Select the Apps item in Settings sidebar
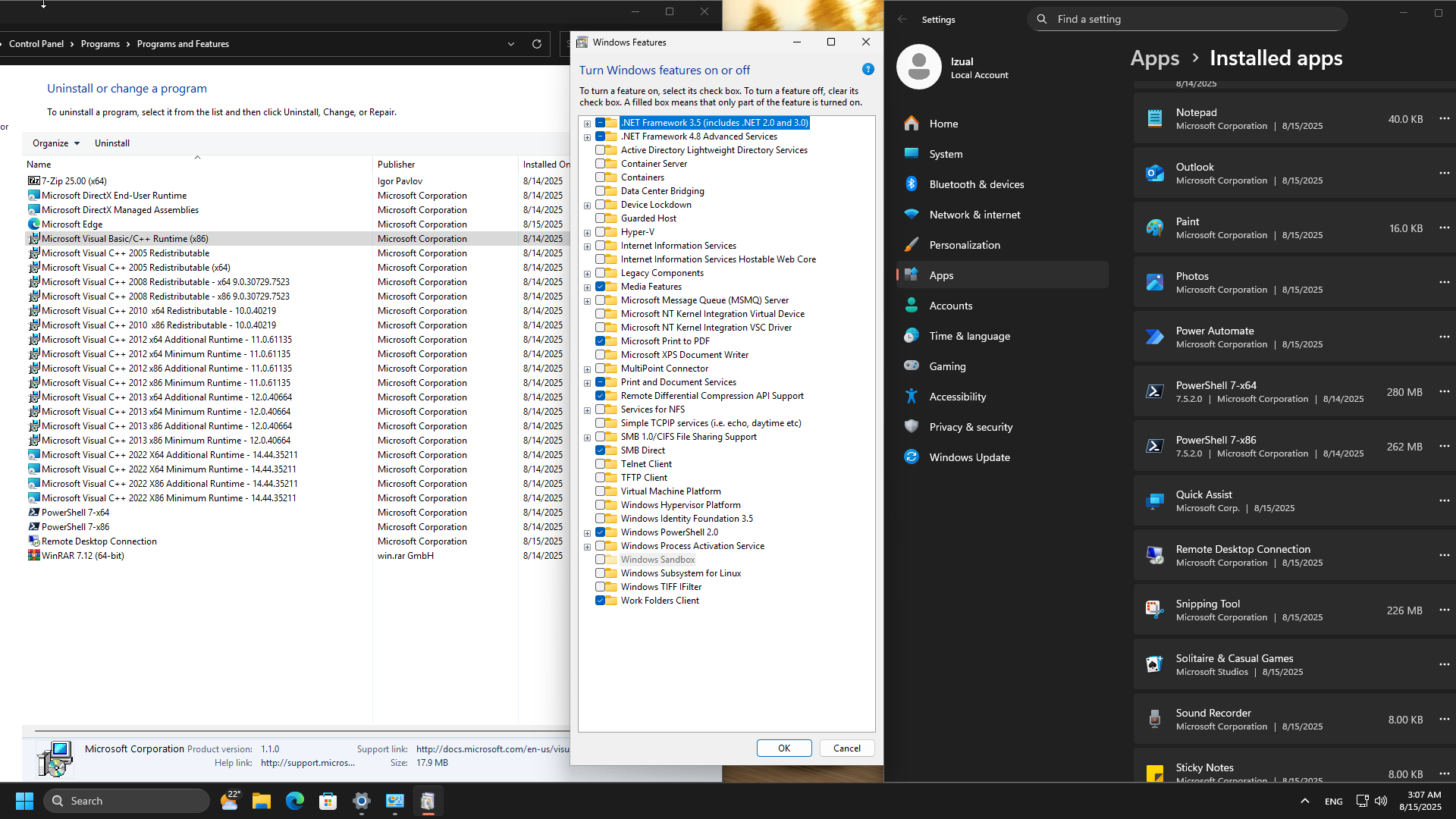Screen dimensions: 1456x819 1003,275
